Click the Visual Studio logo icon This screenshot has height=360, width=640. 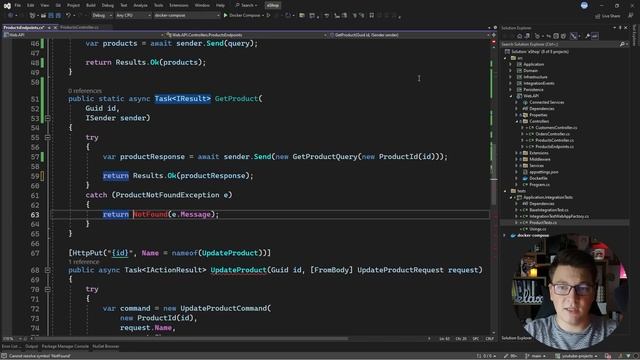pyautogui.click(x=7, y=5)
